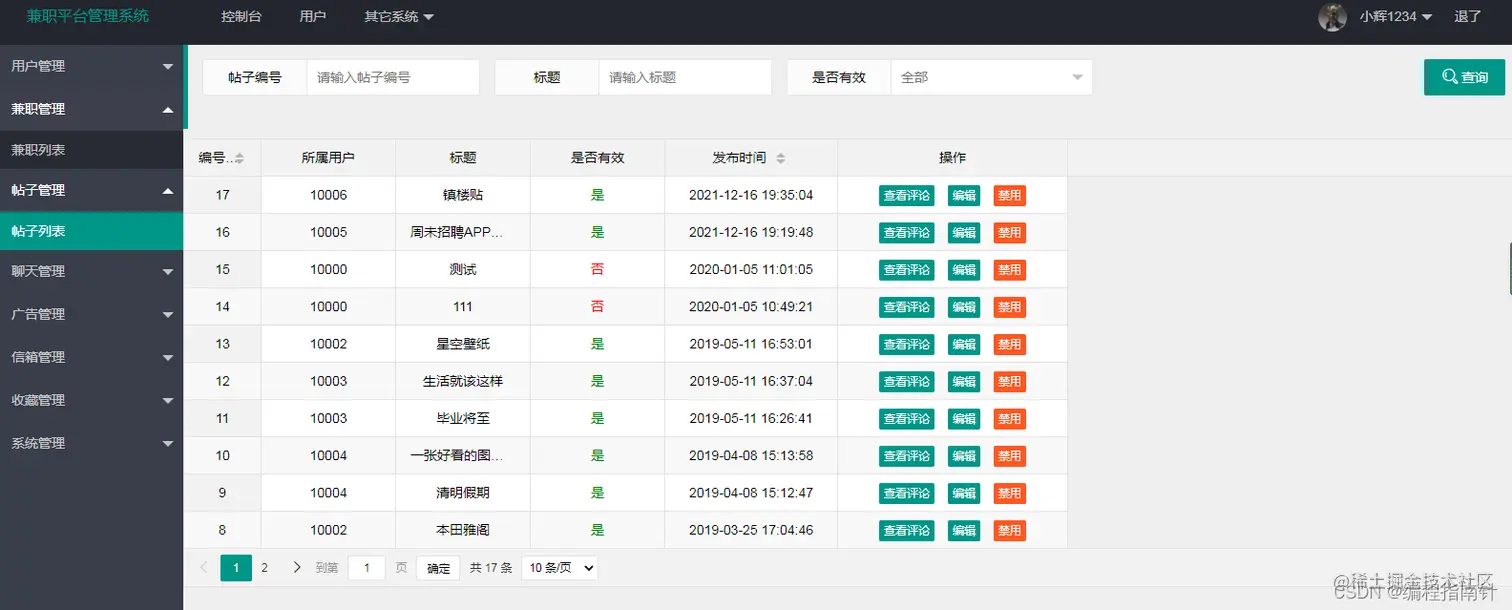Click date cell 2021-12-16 19:35:04
Image resolution: width=1512 pixels, height=610 pixels.
point(751,195)
